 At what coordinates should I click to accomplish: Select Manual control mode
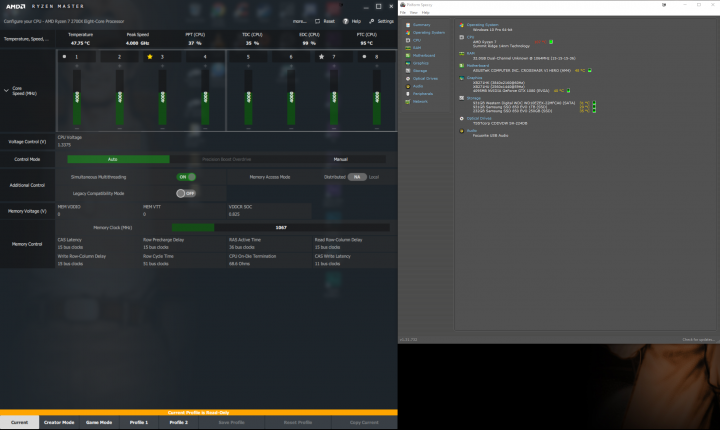(340, 159)
